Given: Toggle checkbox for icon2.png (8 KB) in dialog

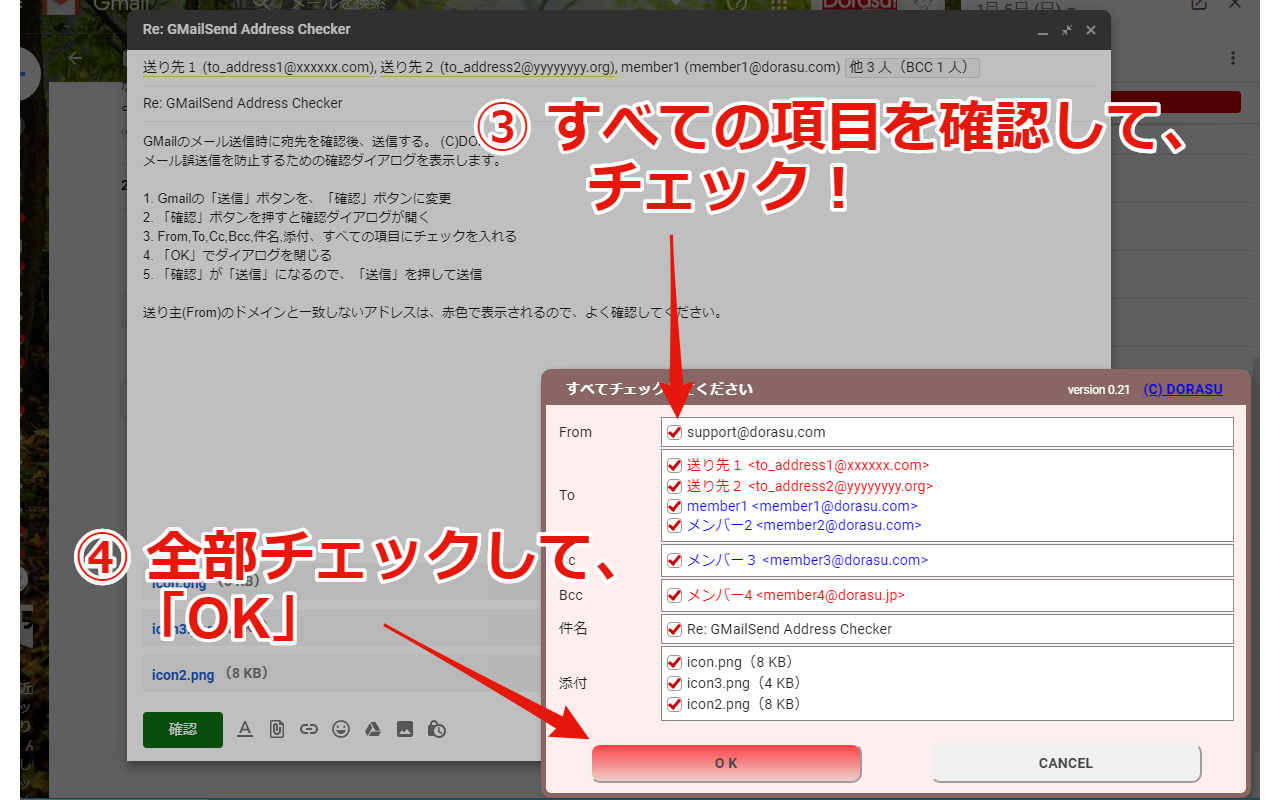Looking at the screenshot, I should [x=674, y=705].
